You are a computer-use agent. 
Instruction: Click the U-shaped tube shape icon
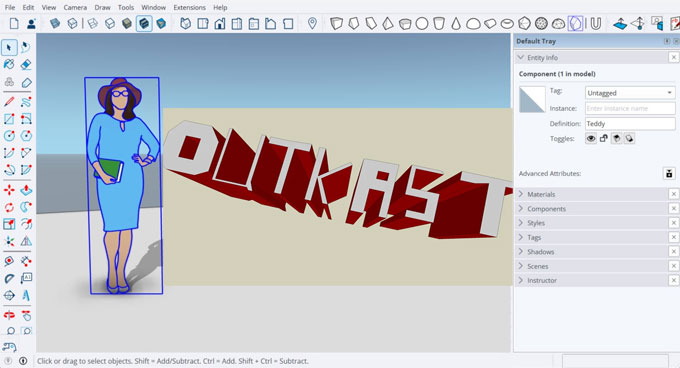[596, 23]
